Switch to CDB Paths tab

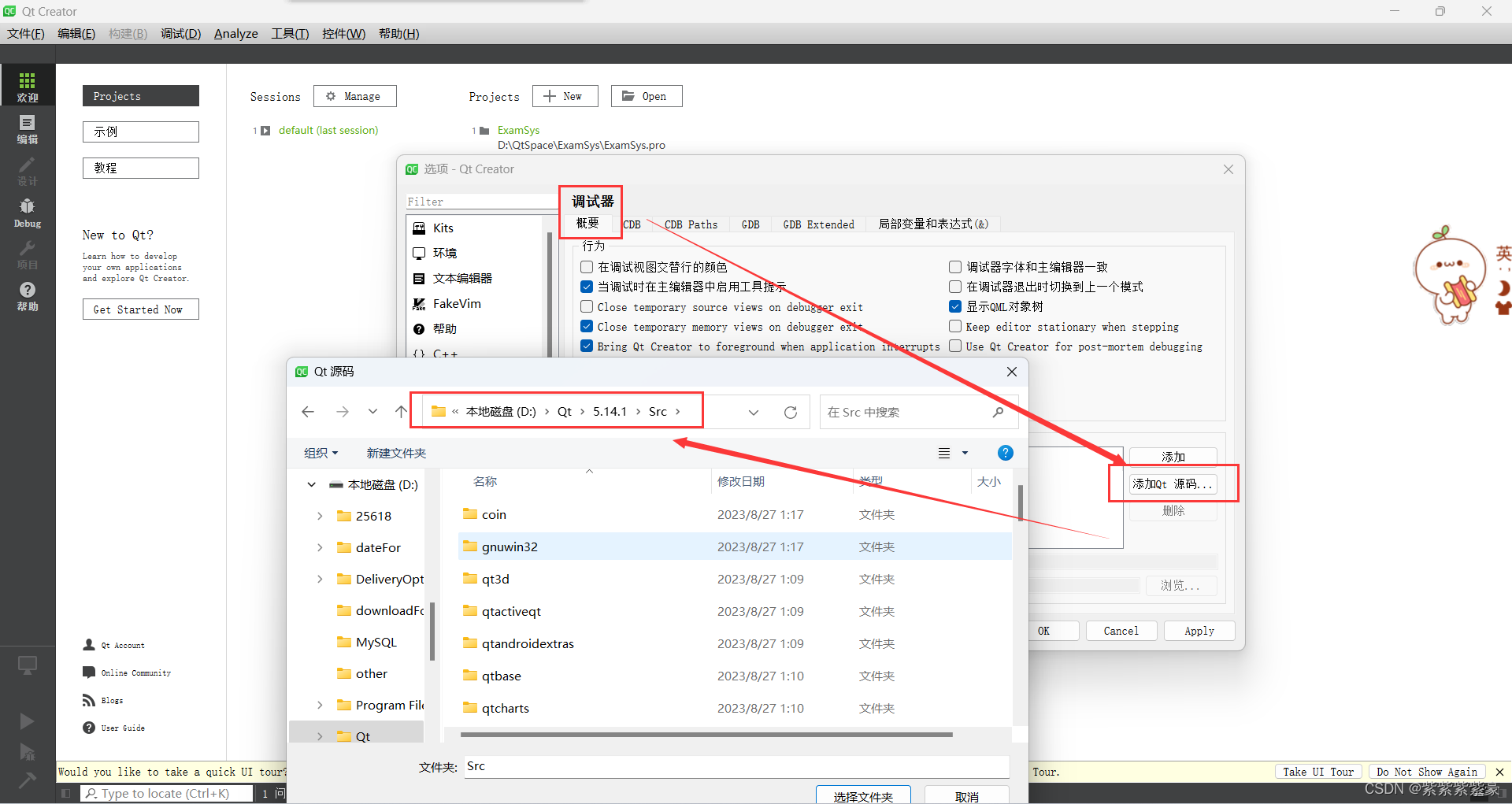(x=691, y=224)
